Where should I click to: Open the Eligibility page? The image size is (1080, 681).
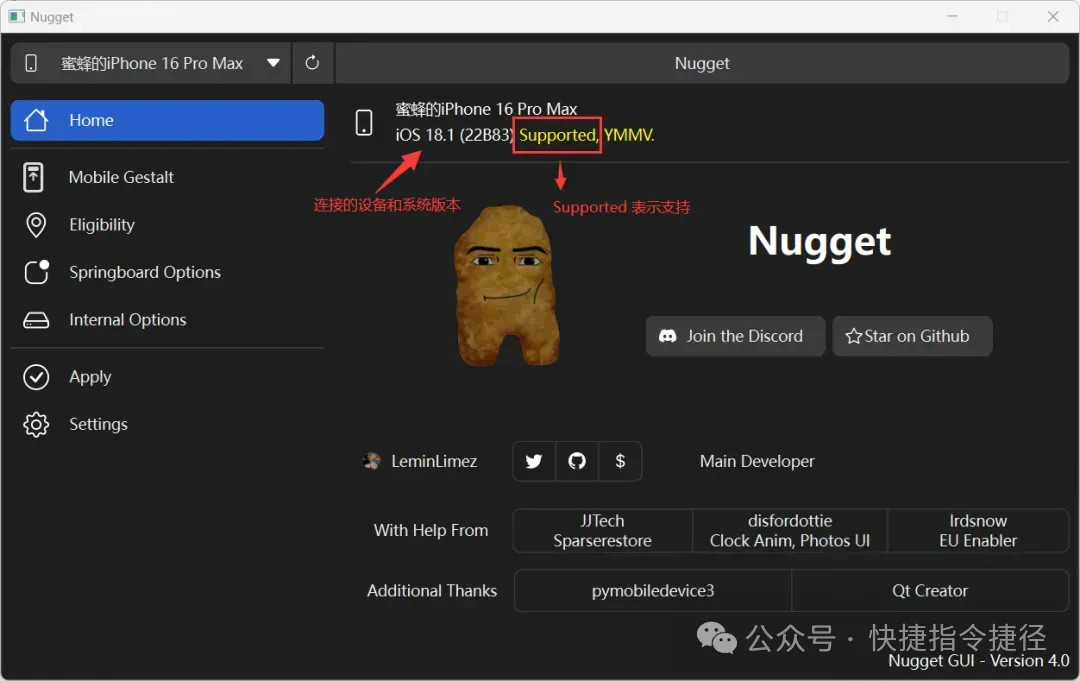(167, 224)
